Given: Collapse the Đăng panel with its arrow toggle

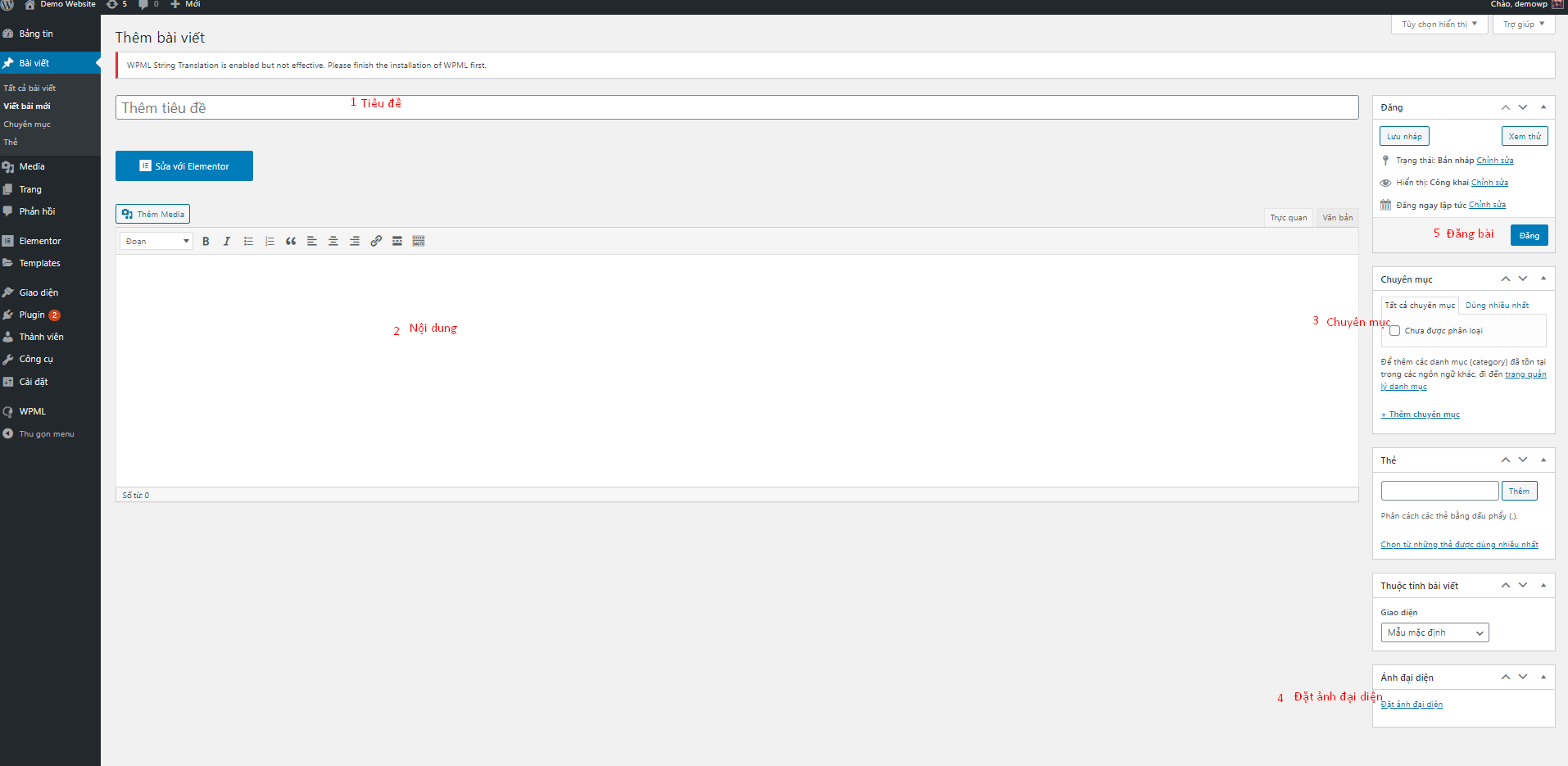Looking at the screenshot, I should pos(1543,107).
